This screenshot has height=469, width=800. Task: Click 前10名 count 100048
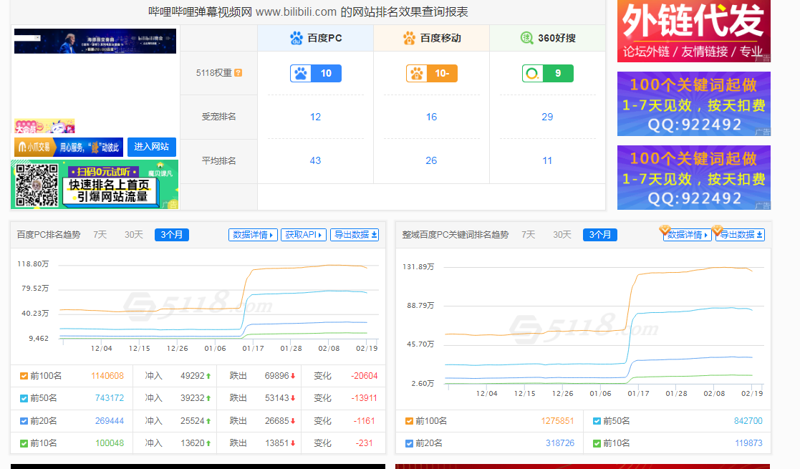point(109,443)
